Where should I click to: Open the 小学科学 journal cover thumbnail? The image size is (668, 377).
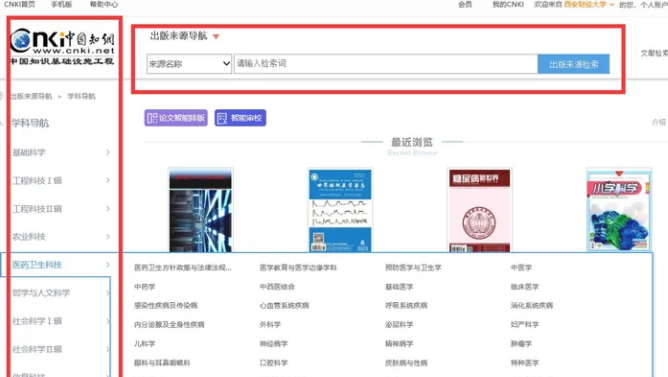coord(619,210)
